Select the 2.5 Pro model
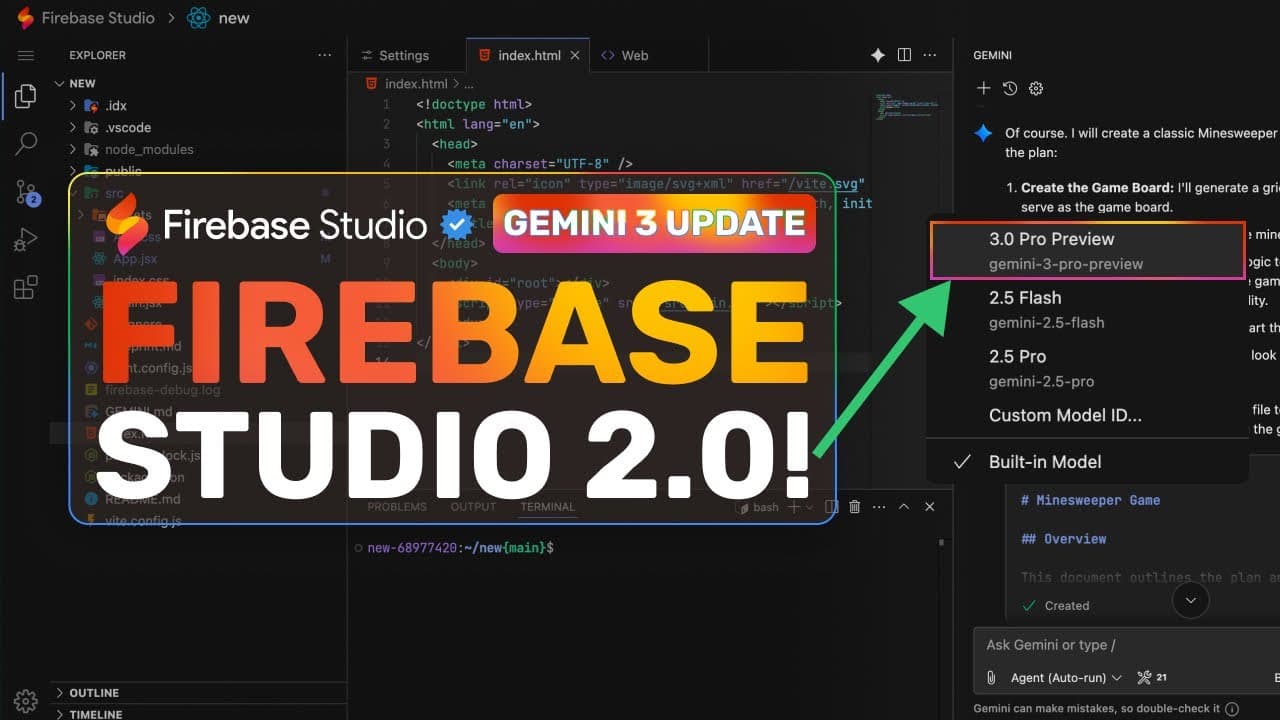This screenshot has height=720, width=1280. 1088,368
